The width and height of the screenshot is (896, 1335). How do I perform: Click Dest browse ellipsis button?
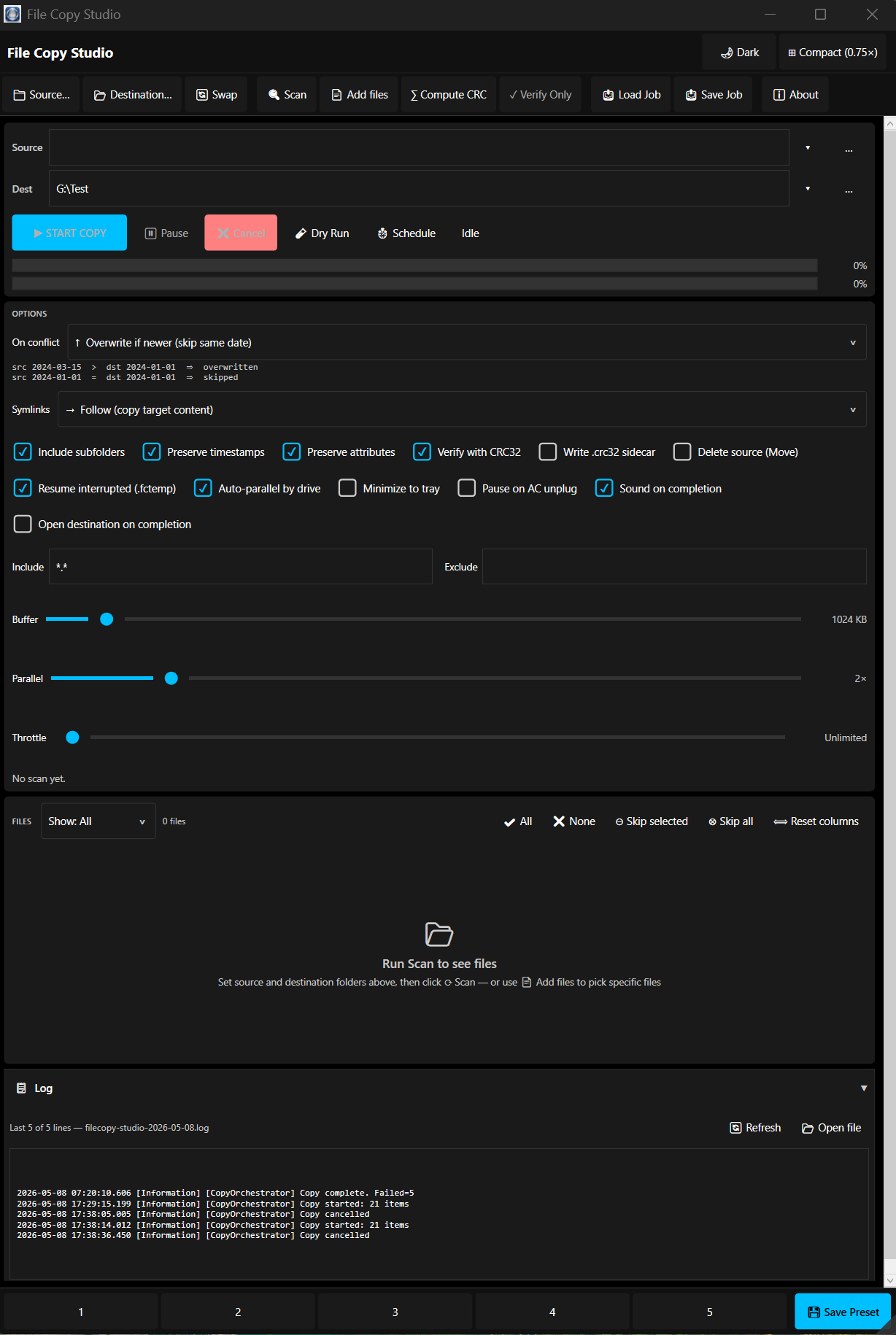pyautogui.click(x=849, y=189)
